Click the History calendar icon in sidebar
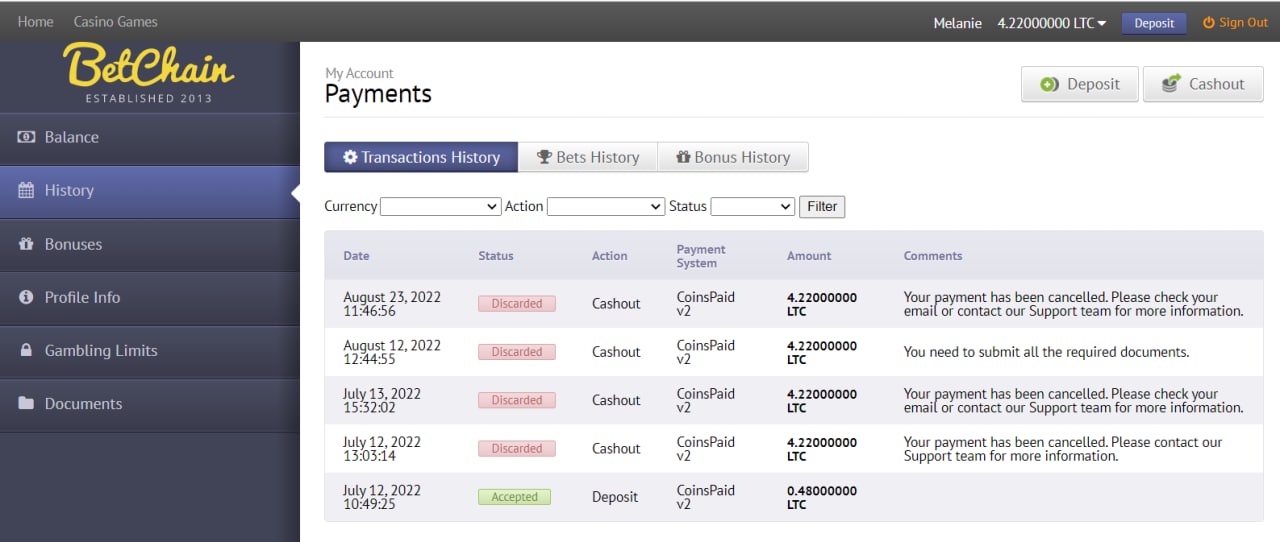The width and height of the screenshot is (1280, 542). point(27,190)
